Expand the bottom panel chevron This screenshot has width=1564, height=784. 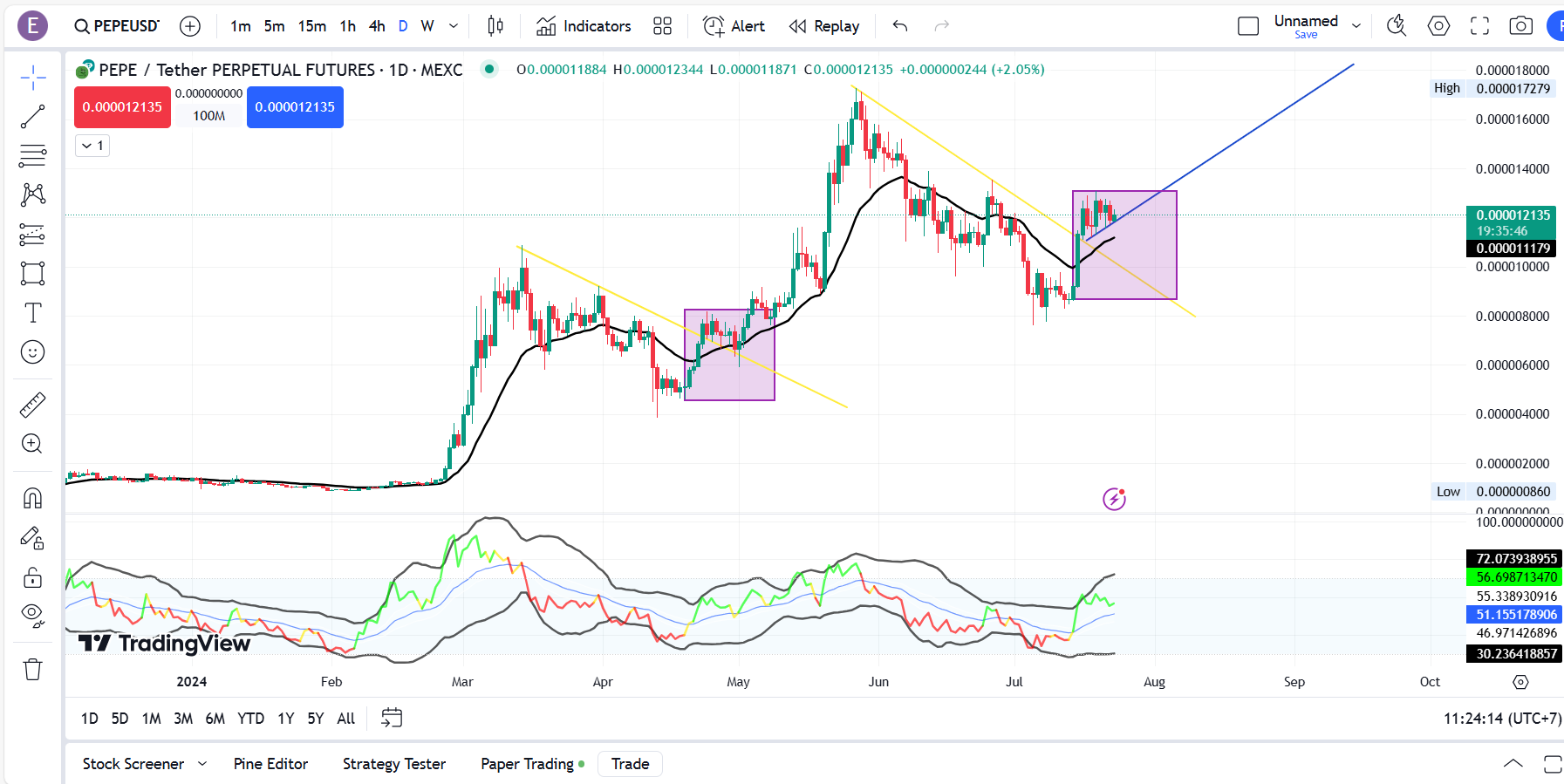coord(1513,764)
